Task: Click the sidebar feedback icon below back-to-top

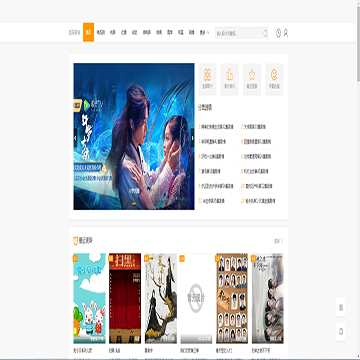Action: [341, 331]
